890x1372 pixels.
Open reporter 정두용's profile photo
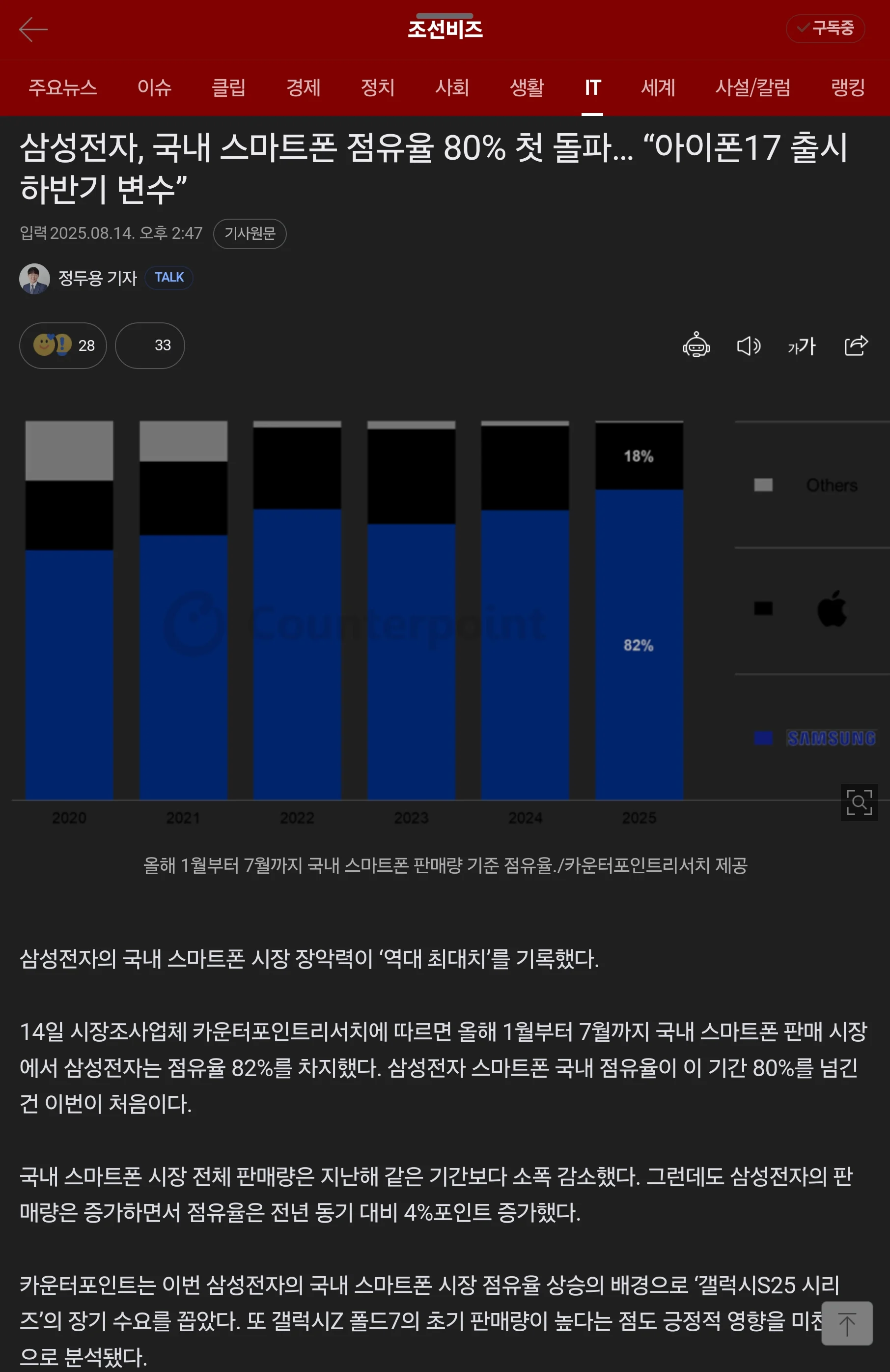click(x=36, y=277)
